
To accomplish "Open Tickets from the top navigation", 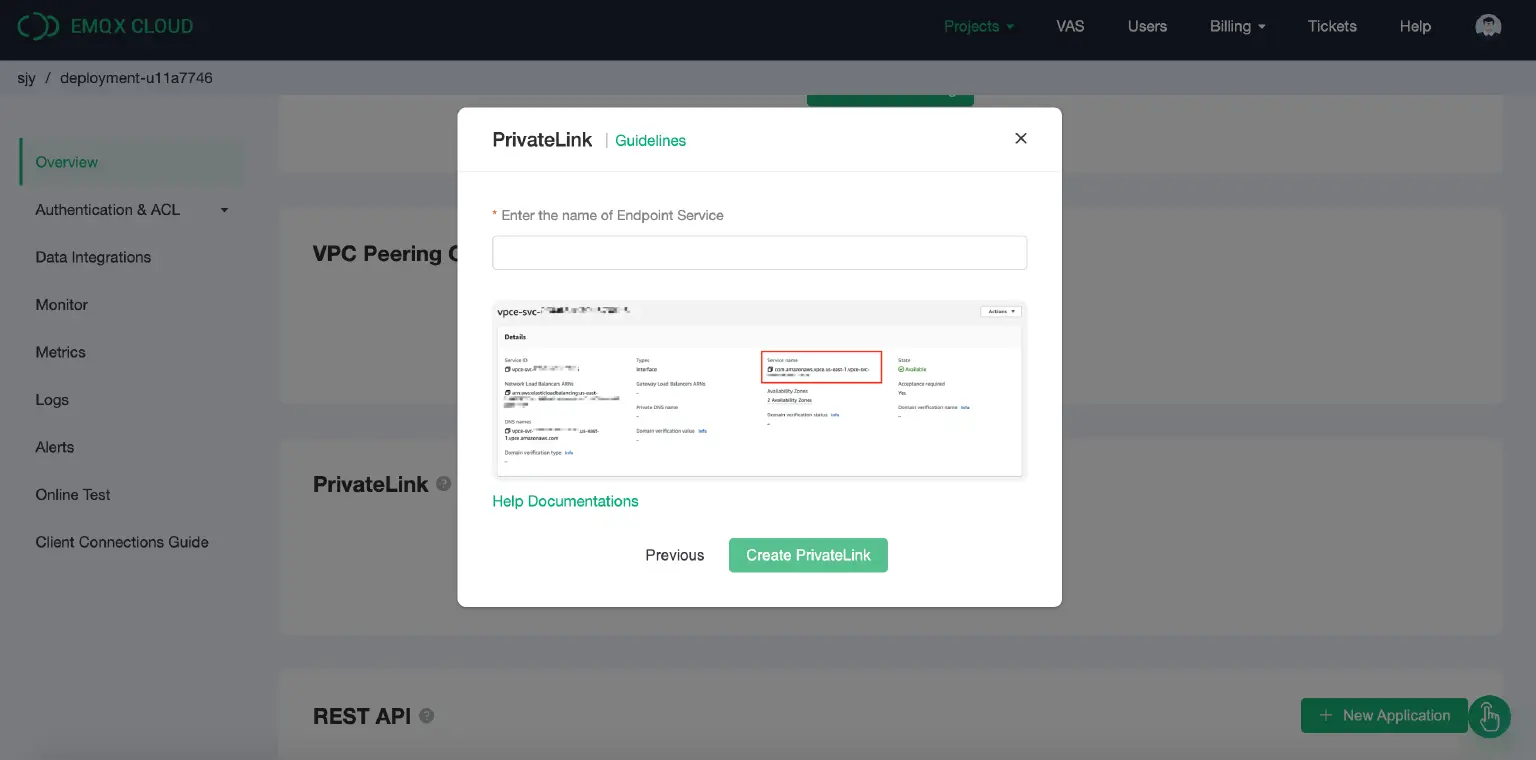I will [x=1331, y=26].
